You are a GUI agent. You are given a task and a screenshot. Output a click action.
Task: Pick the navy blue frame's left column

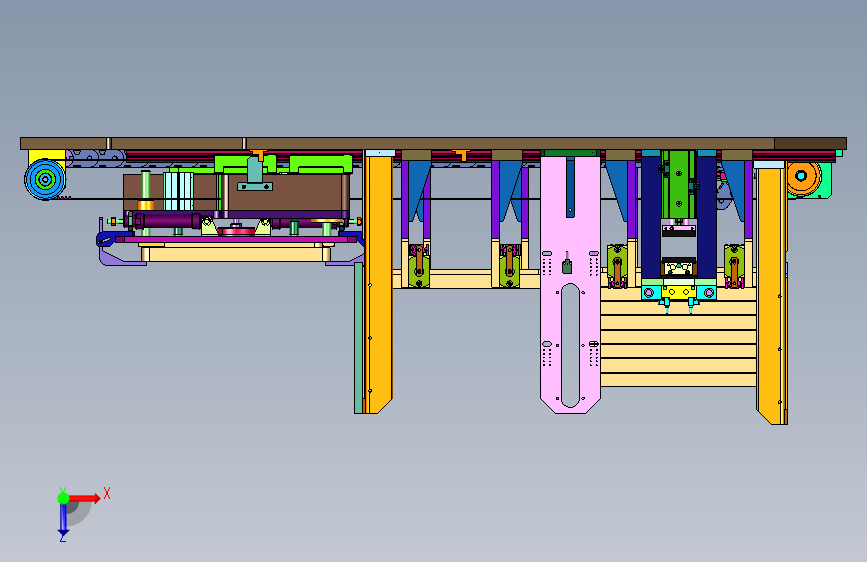point(651,217)
